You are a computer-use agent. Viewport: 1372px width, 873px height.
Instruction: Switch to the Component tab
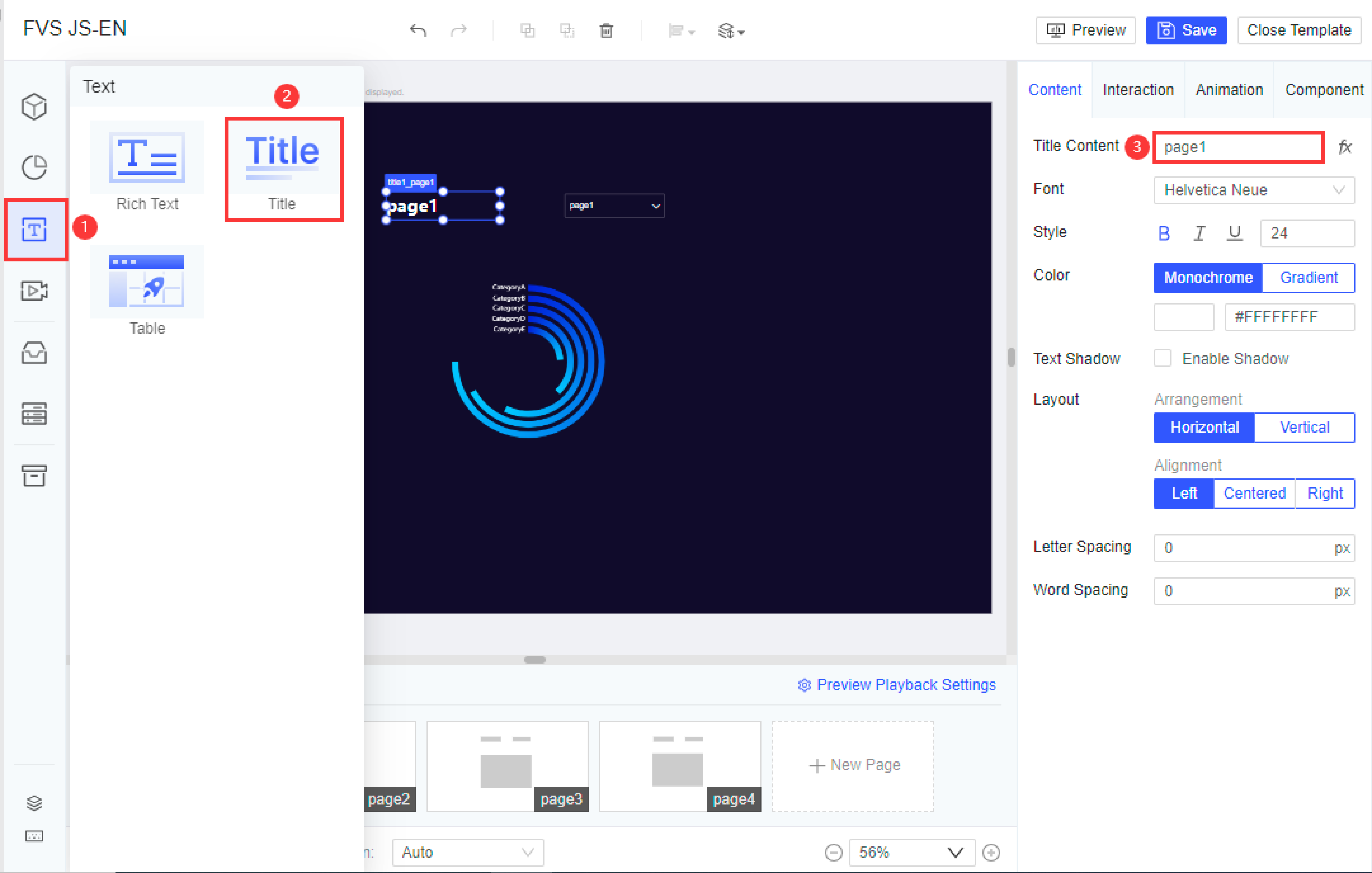click(1323, 89)
